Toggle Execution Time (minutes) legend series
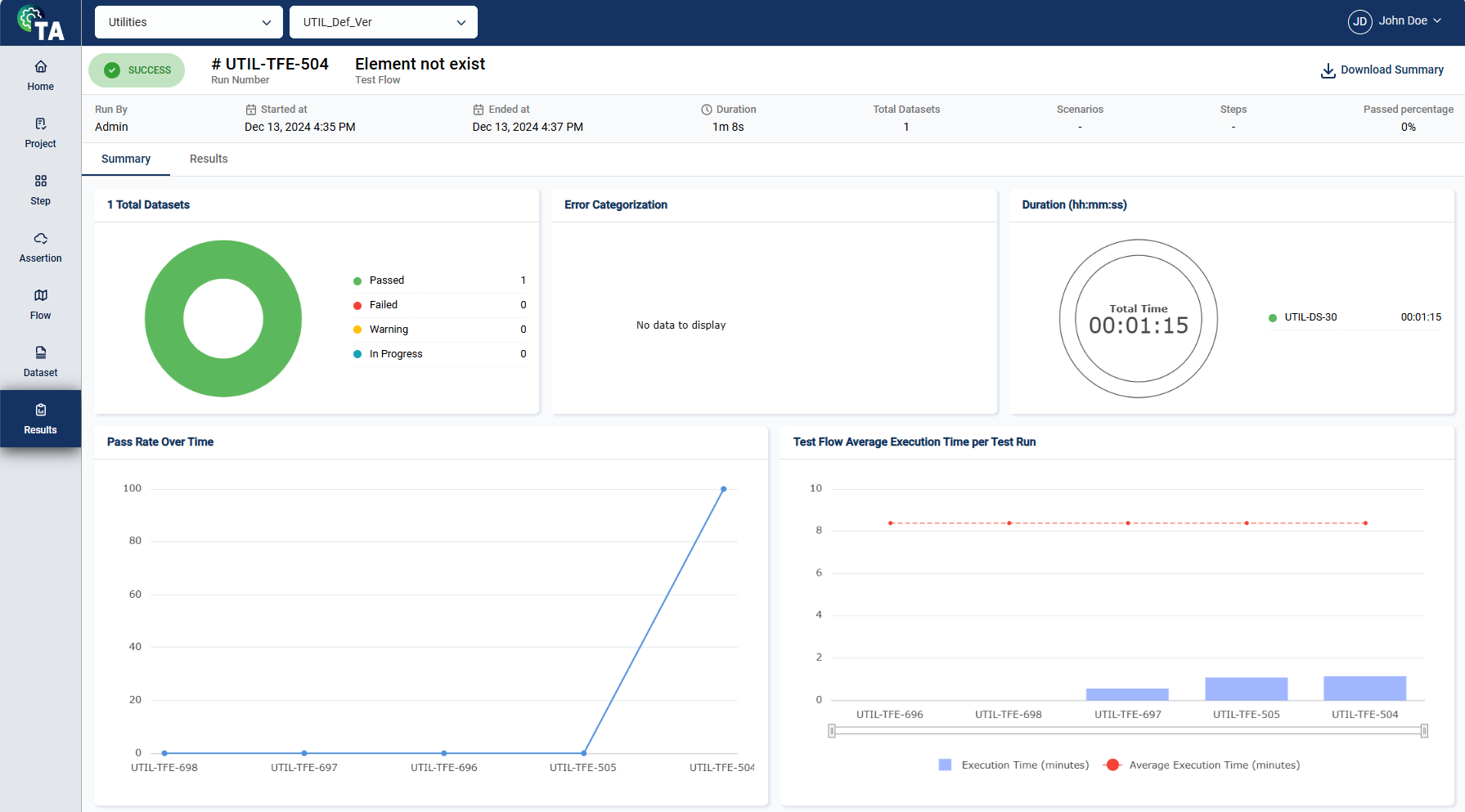Image resolution: width=1465 pixels, height=812 pixels. click(1014, 765)
